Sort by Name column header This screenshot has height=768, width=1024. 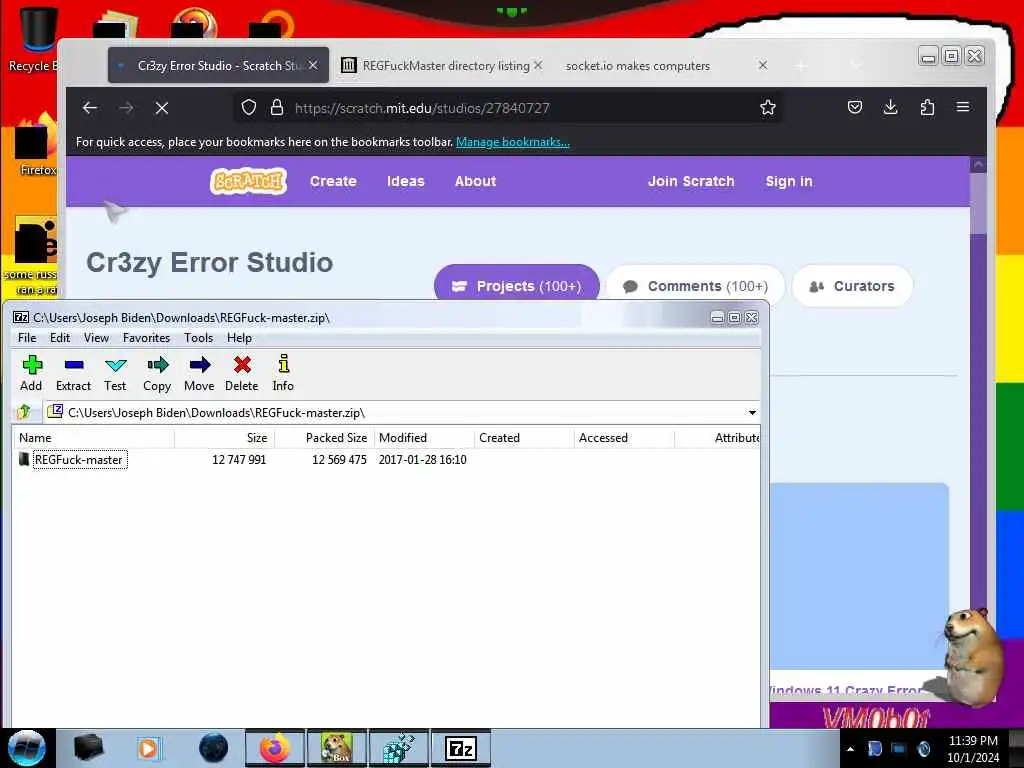click(x=94, y=438)
